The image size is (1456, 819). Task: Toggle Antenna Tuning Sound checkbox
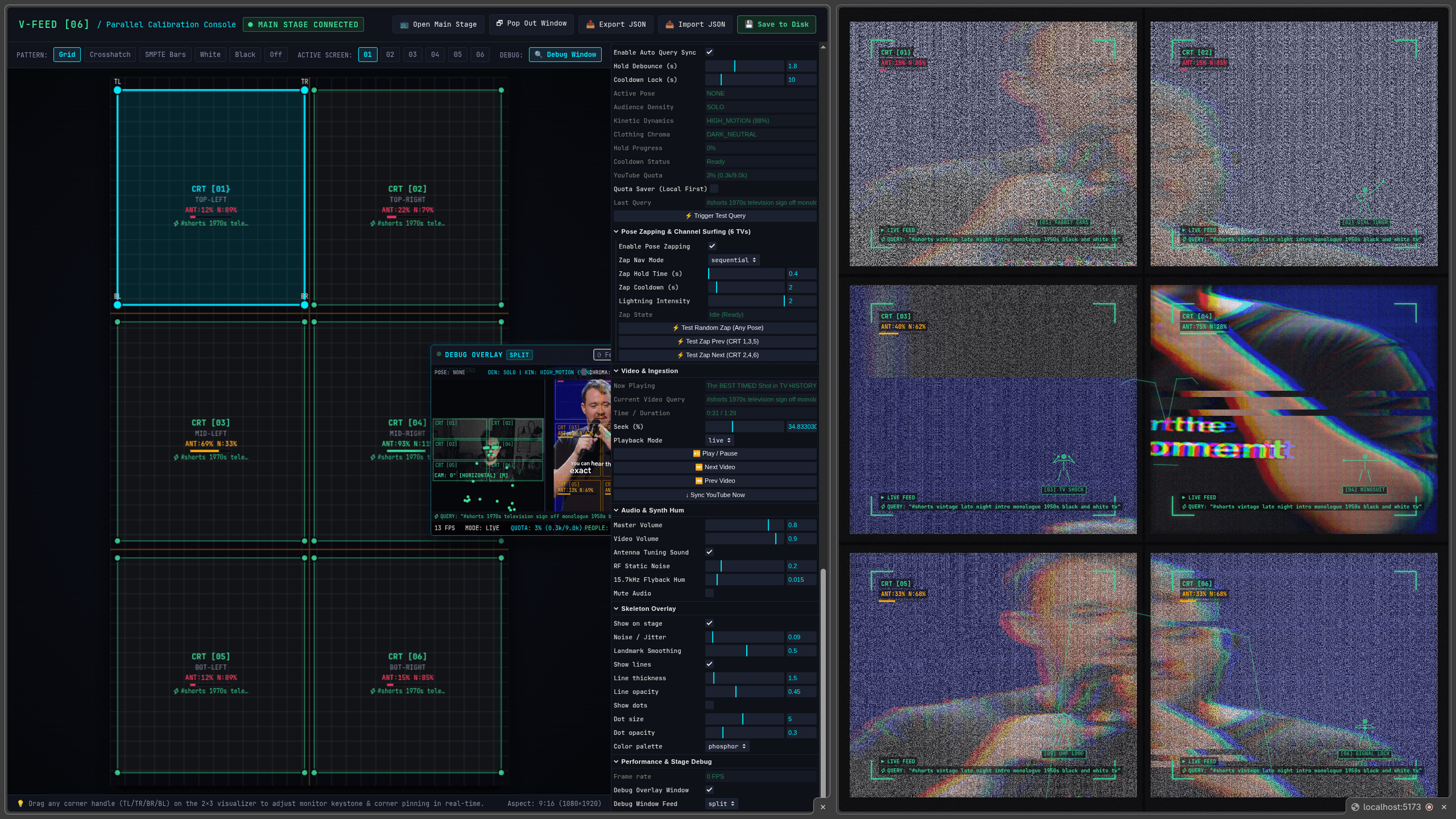(709, 552)
